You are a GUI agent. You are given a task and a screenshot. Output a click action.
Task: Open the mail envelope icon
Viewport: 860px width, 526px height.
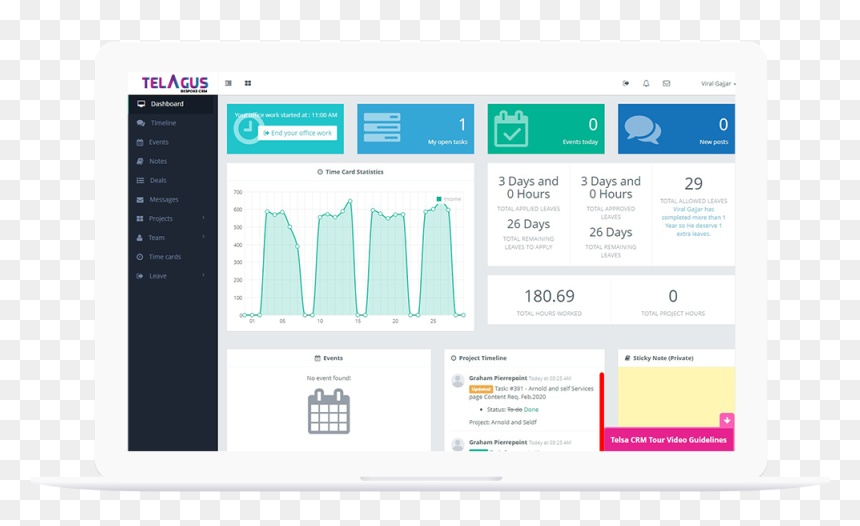tap(666, 83)
